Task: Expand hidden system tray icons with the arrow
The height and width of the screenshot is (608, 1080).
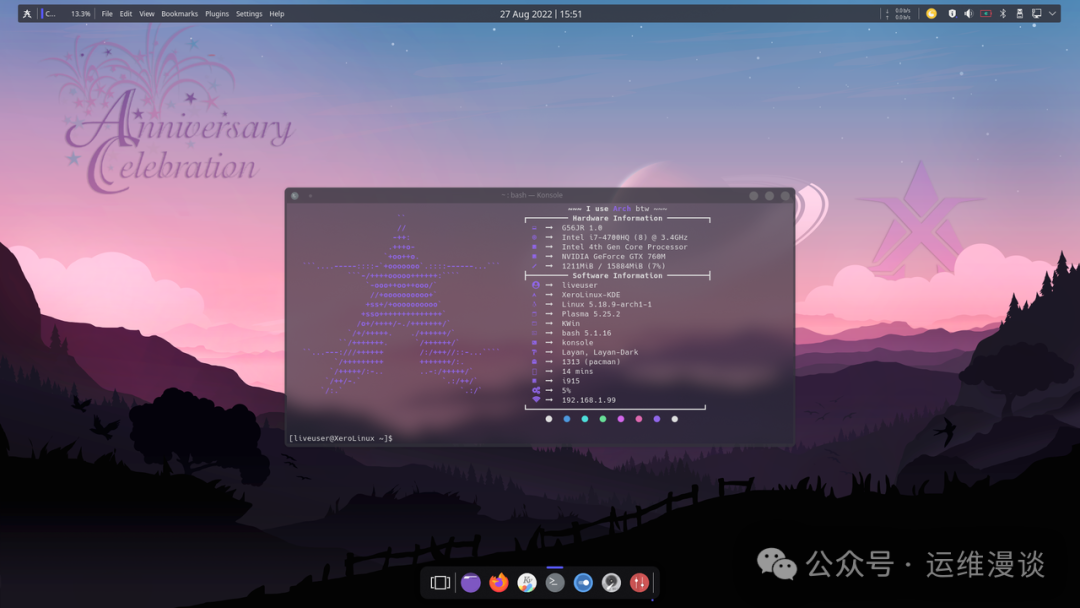Action: pos(1052,13)
